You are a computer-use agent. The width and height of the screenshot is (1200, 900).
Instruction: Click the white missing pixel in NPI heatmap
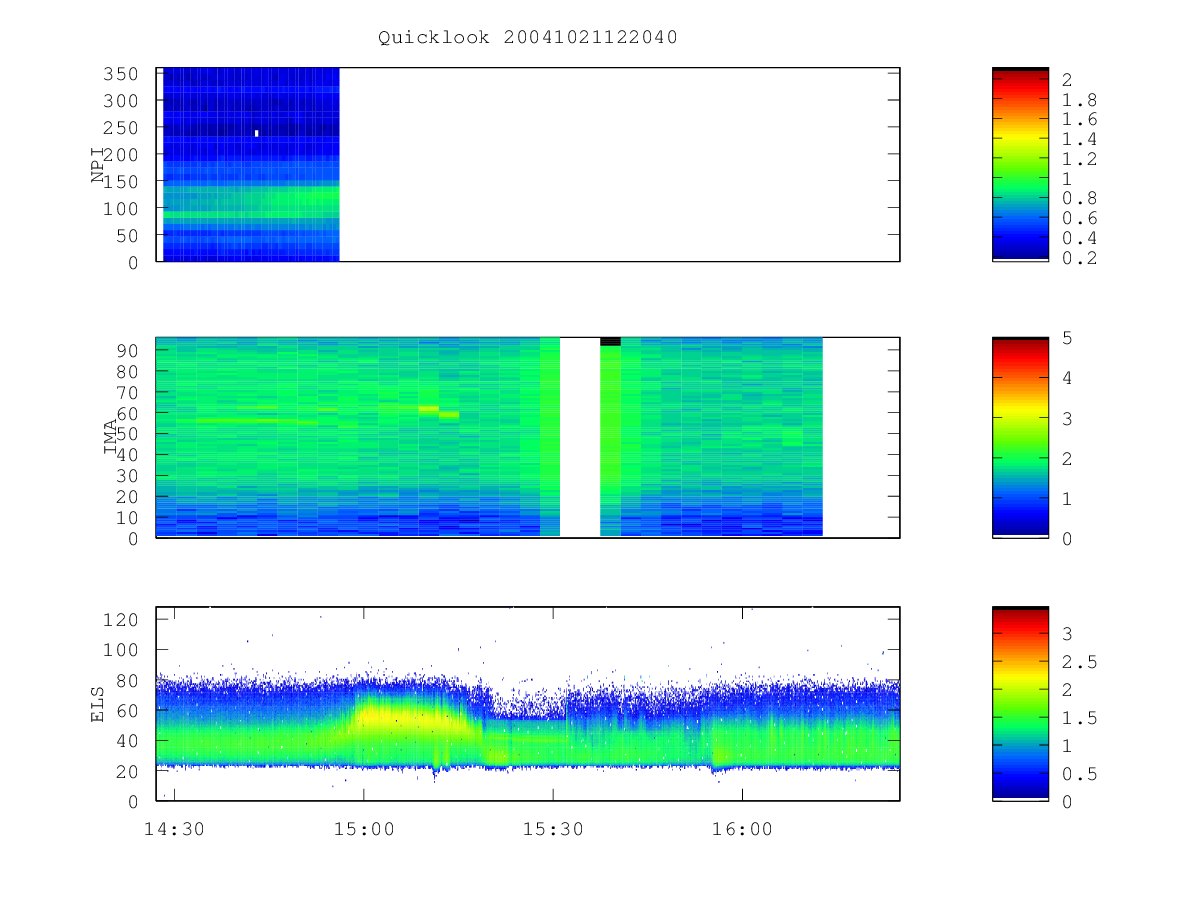tap(257, 133)
